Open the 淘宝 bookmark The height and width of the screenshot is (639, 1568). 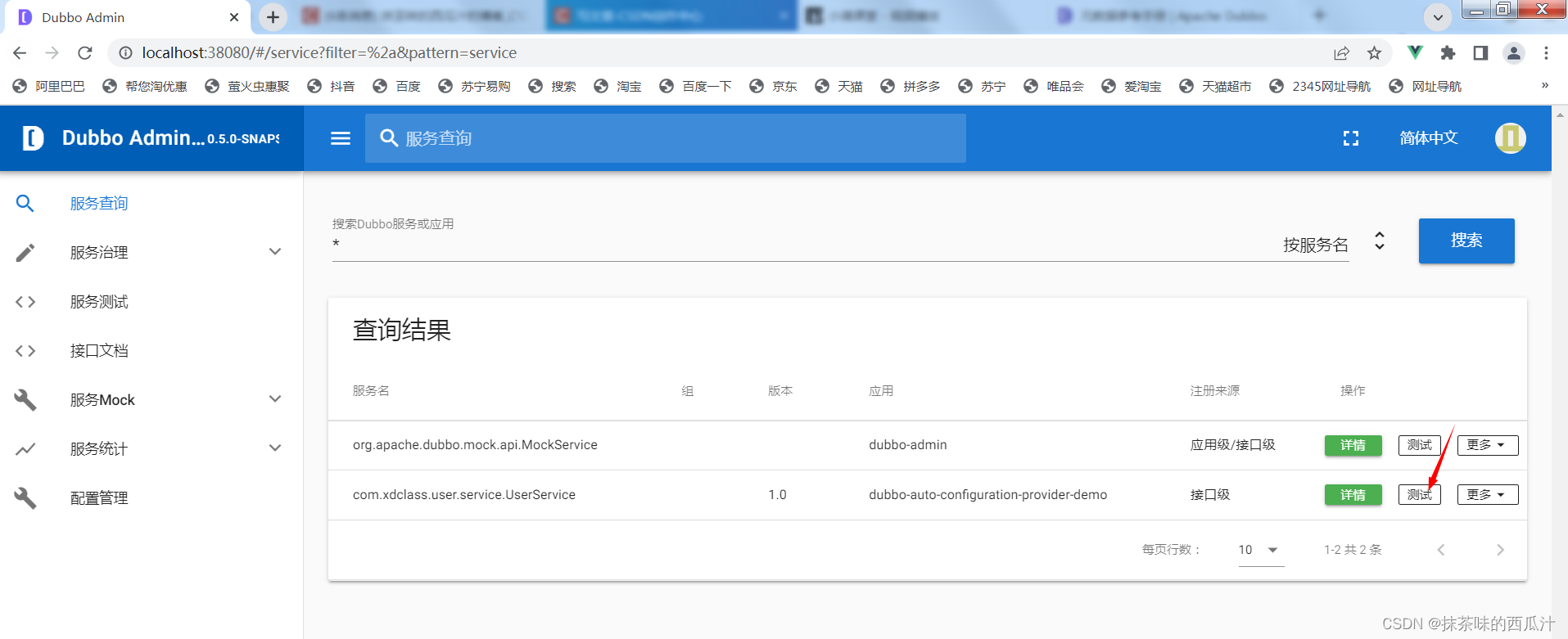tap(618, 86)
